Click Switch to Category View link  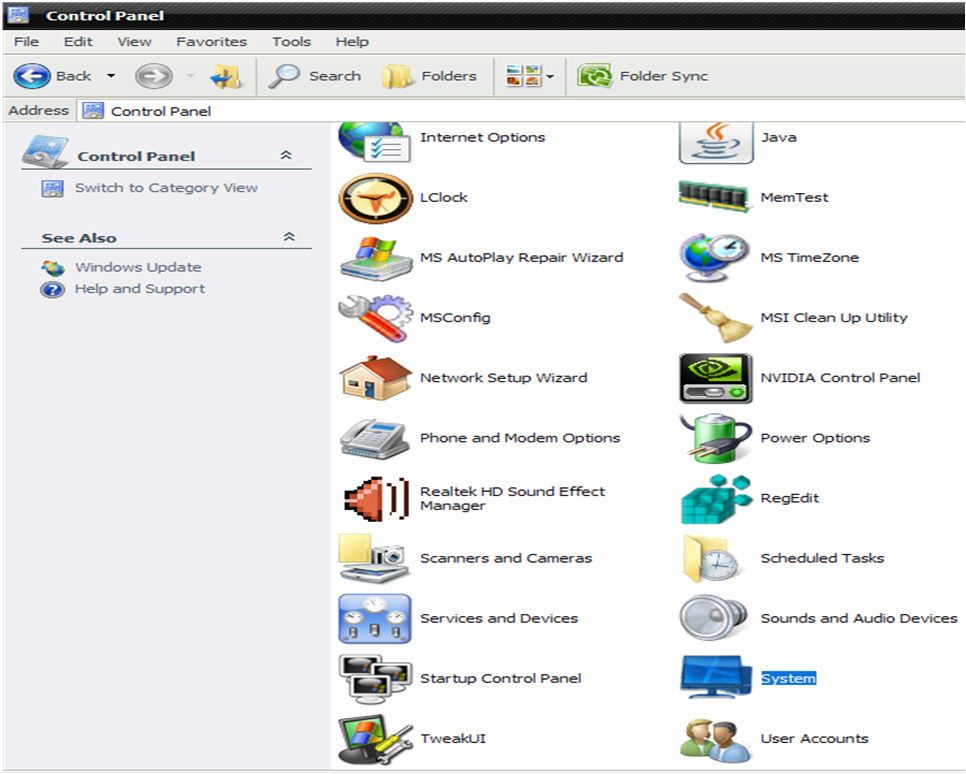click(166, 188)
